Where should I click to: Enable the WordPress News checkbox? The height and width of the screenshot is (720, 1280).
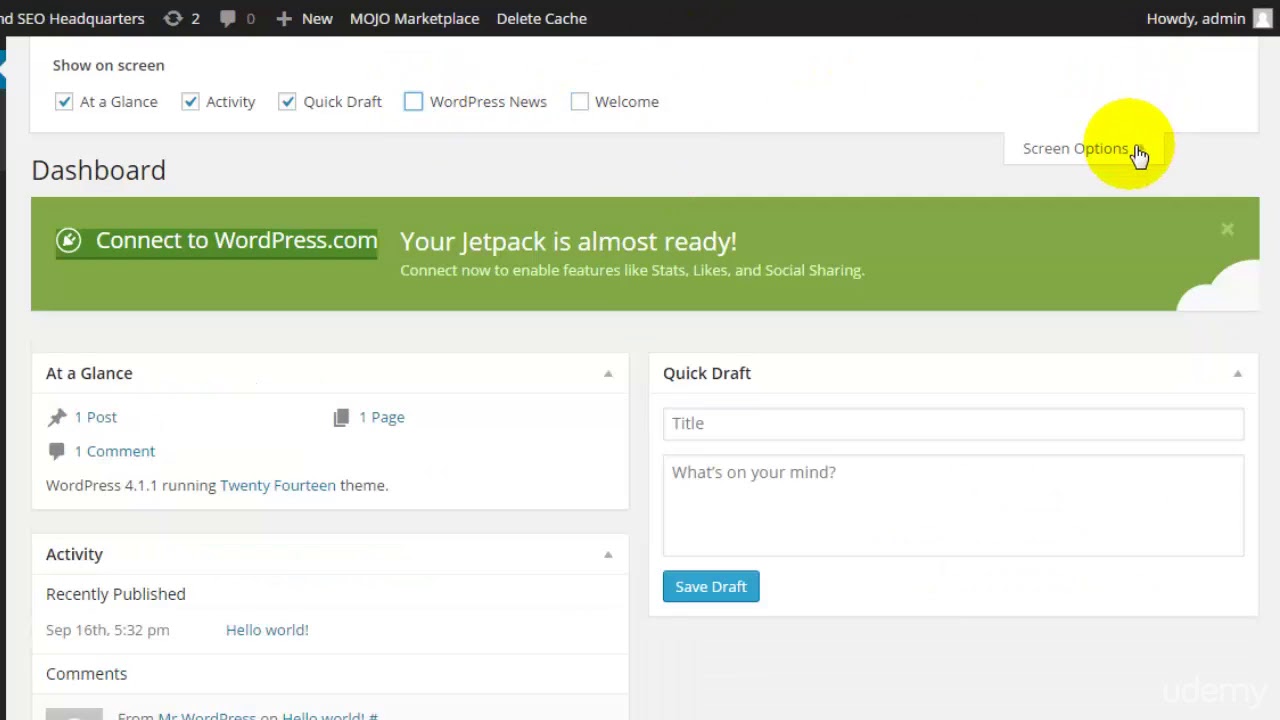pyautogui.click(x=413, y=101)
